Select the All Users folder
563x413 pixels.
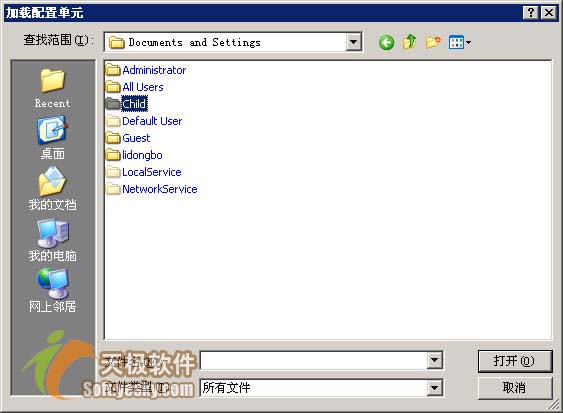(x=135, y=87)
